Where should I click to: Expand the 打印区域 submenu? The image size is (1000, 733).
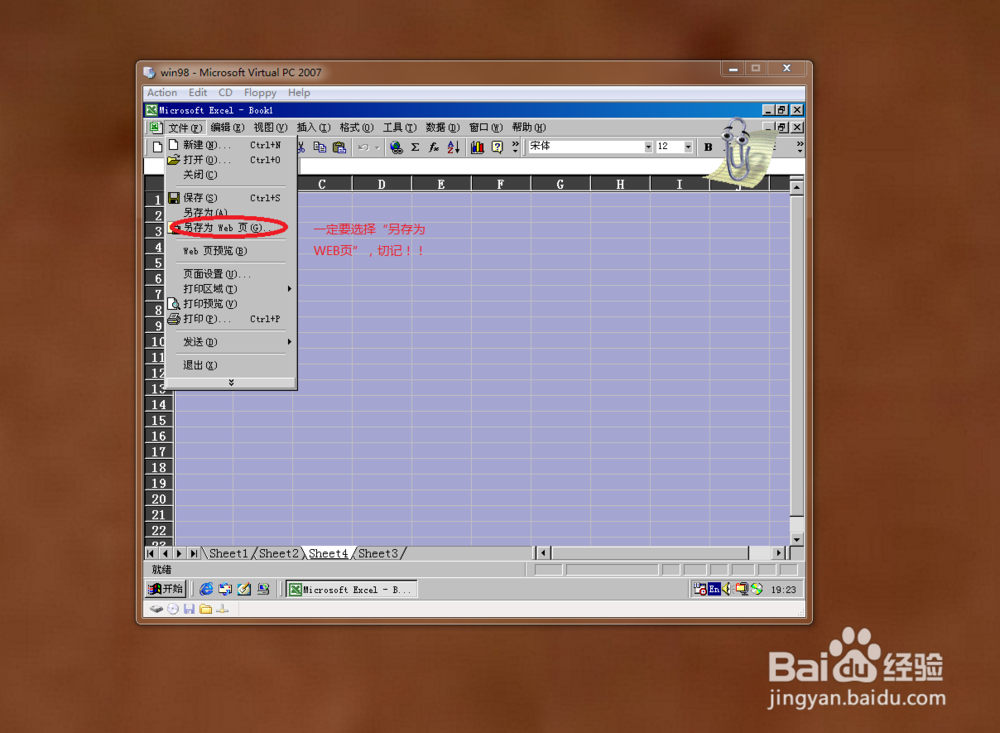point(231,289)
